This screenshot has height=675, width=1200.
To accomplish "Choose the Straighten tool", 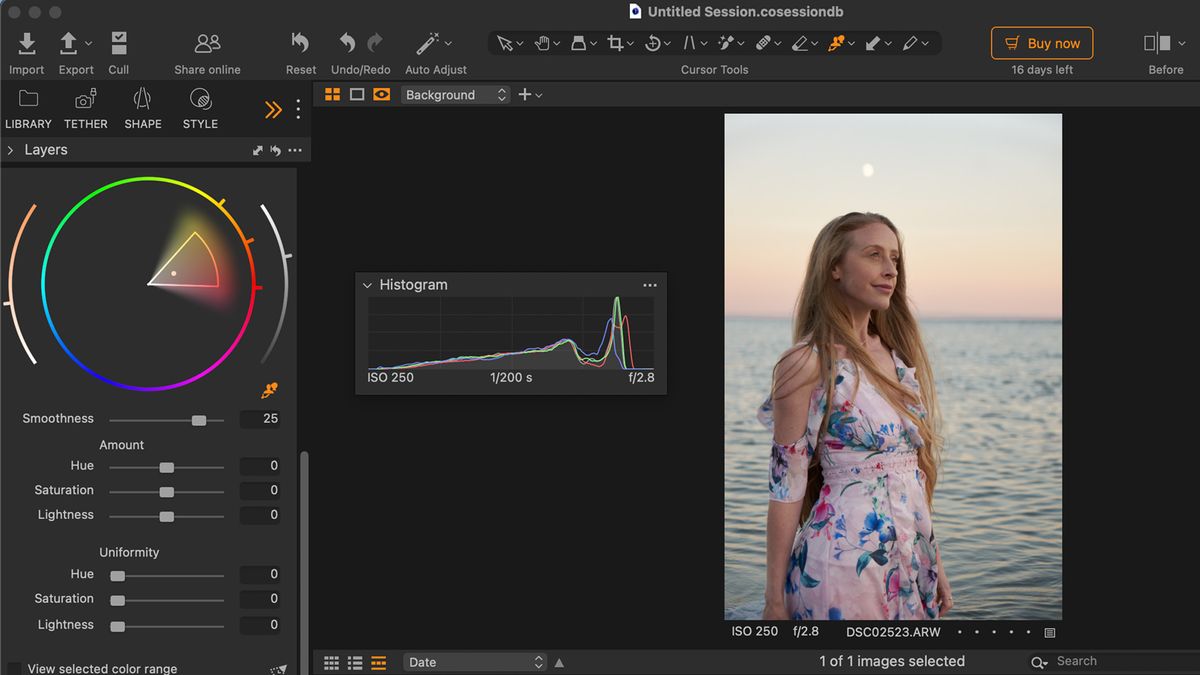I will click(x=692, y=43).
